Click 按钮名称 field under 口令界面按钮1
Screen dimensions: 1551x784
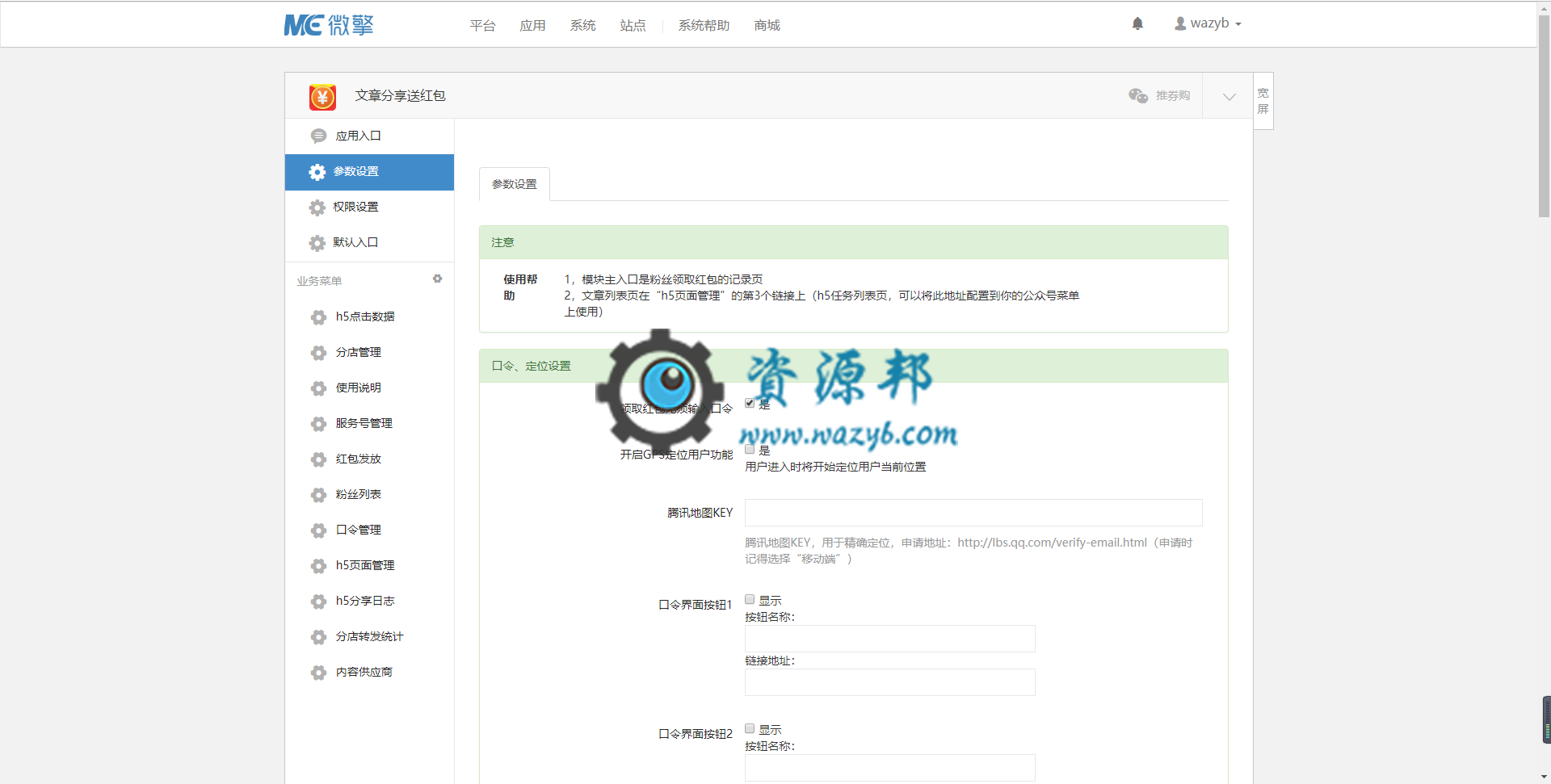pos(889,639)
